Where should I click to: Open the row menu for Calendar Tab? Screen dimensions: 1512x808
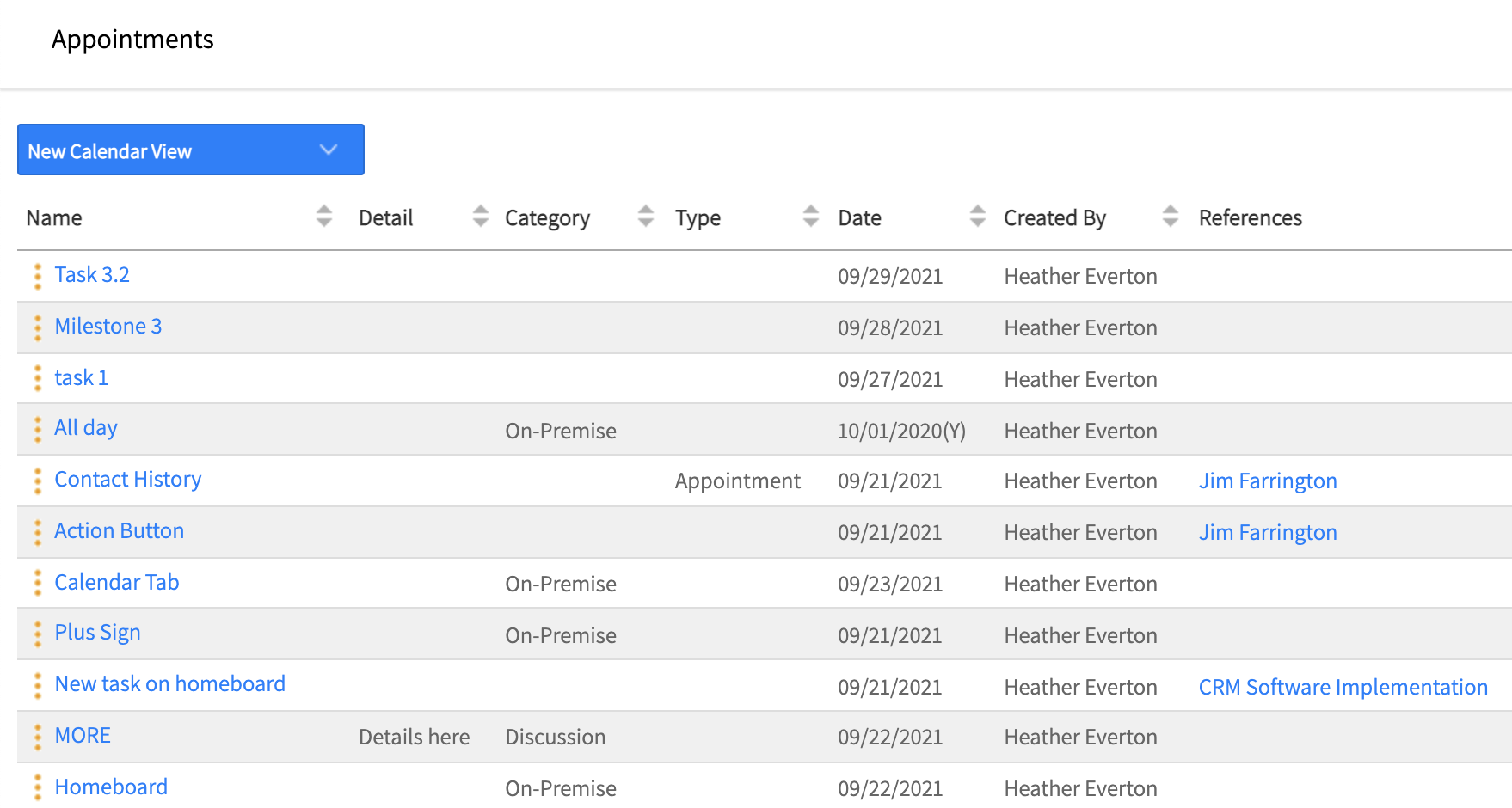tap(38, 583)
